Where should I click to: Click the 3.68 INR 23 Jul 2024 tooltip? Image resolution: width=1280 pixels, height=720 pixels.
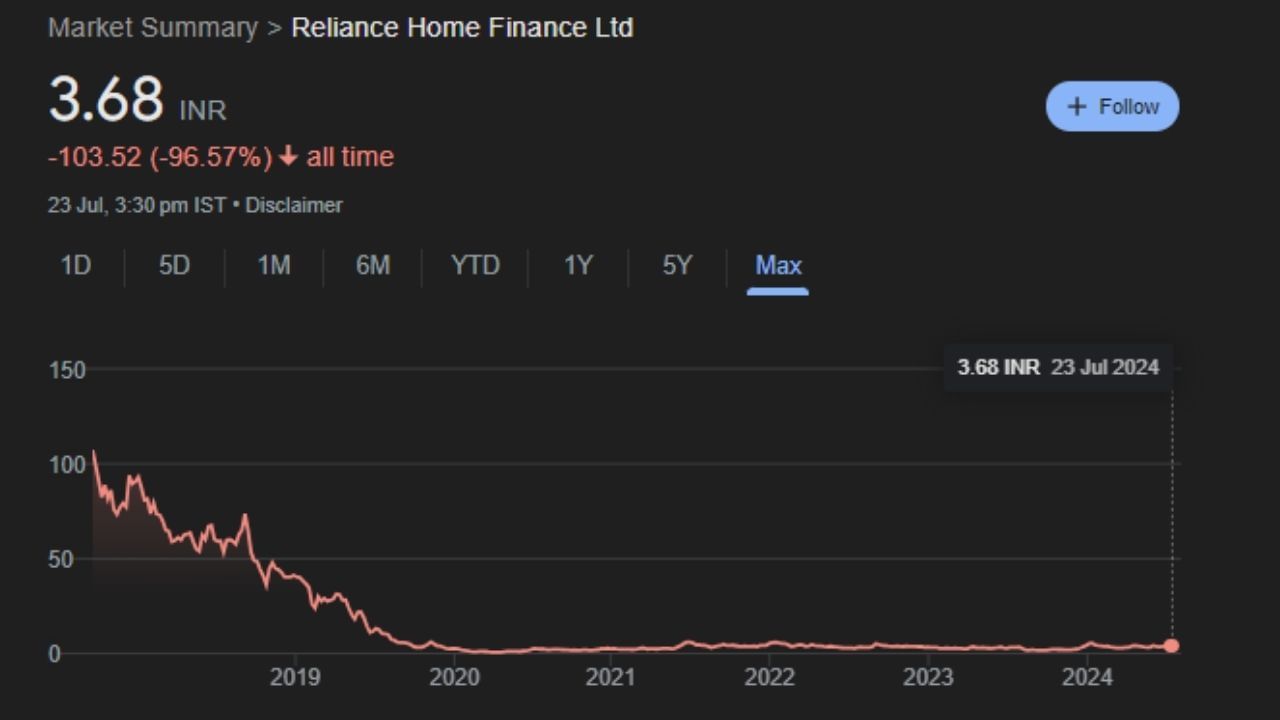(x=1058, y=367)
